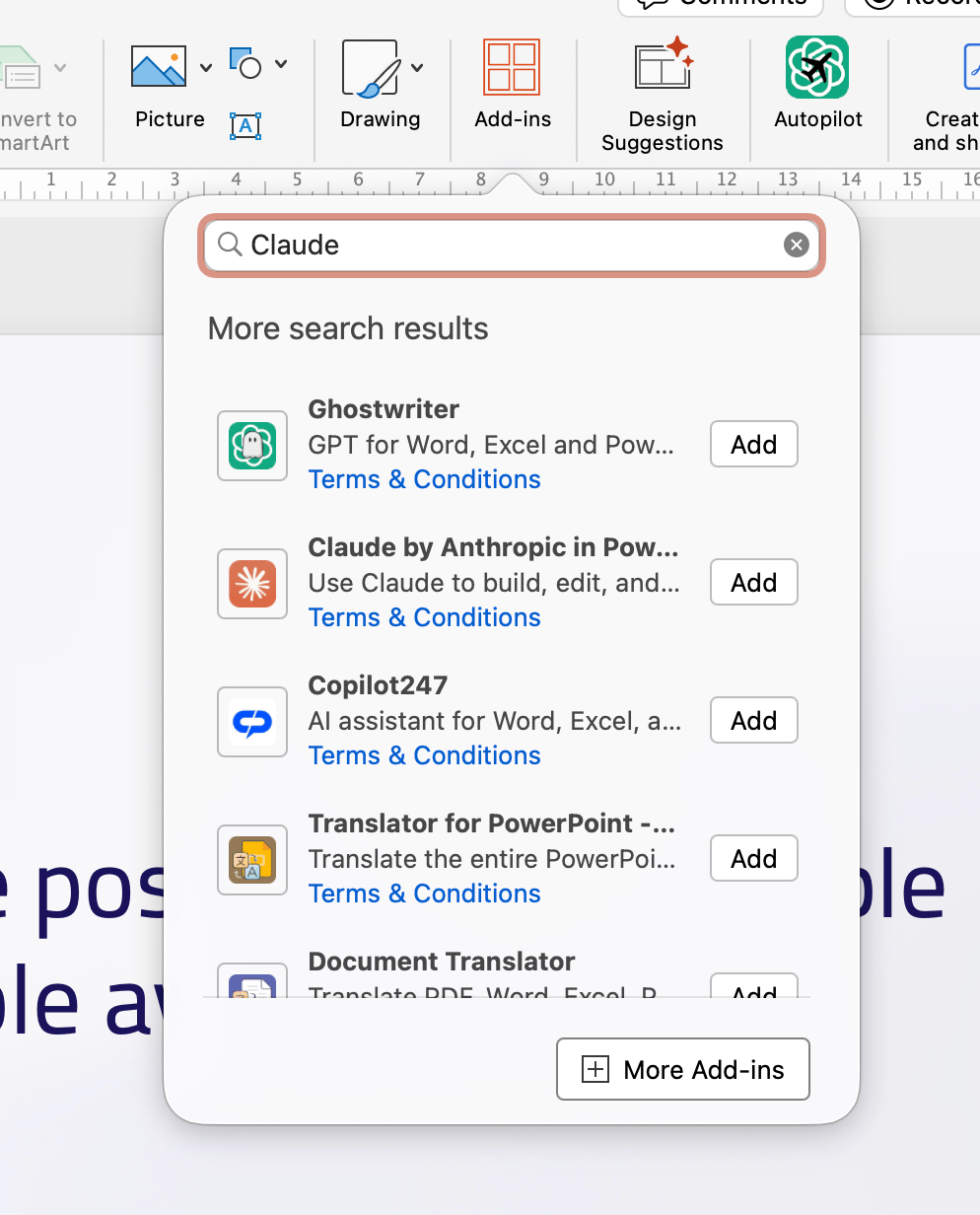Click the Autopilot label text

click(x=817, y=119)
